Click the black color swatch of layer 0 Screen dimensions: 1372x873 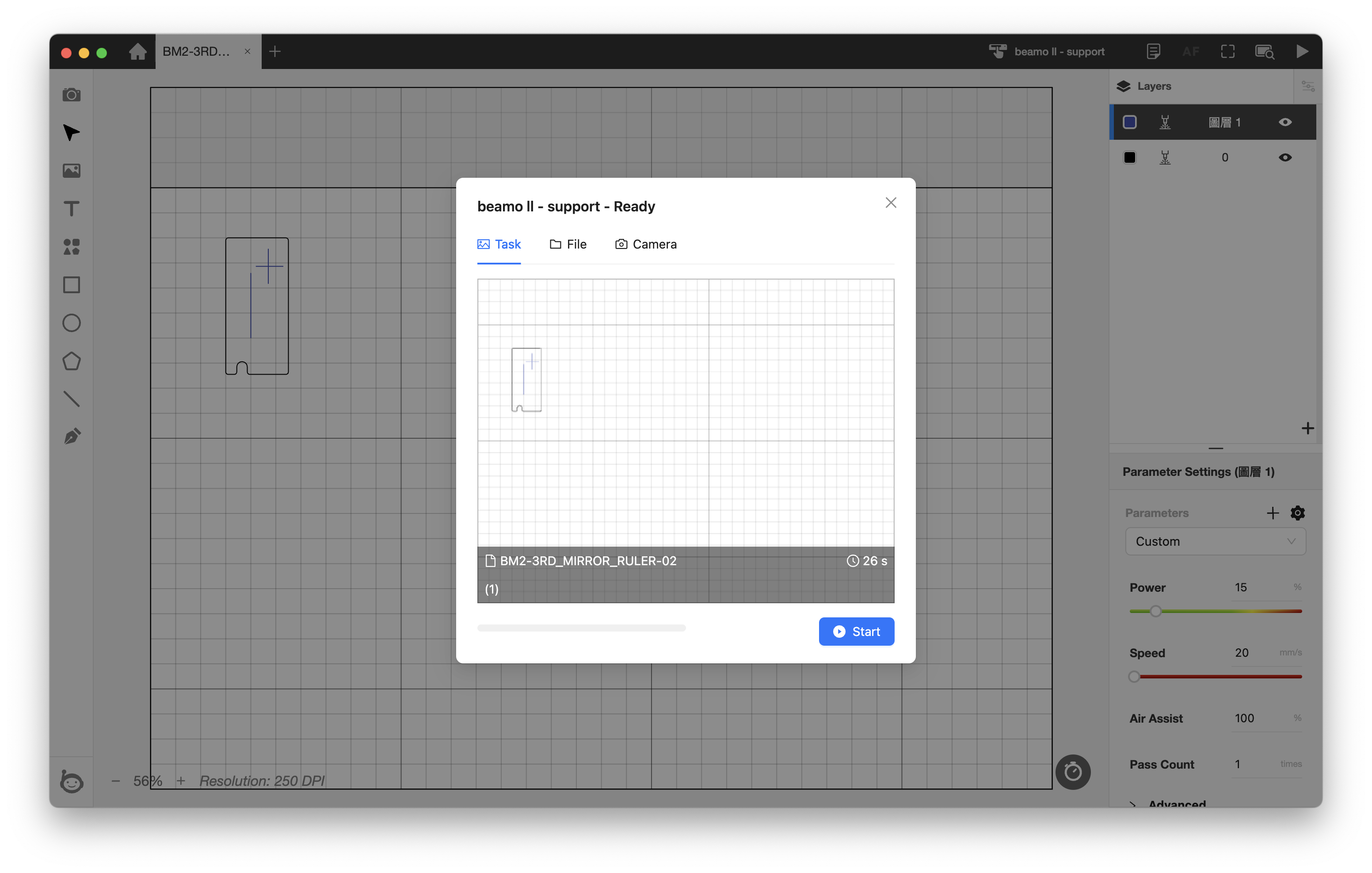(1130, 157)
